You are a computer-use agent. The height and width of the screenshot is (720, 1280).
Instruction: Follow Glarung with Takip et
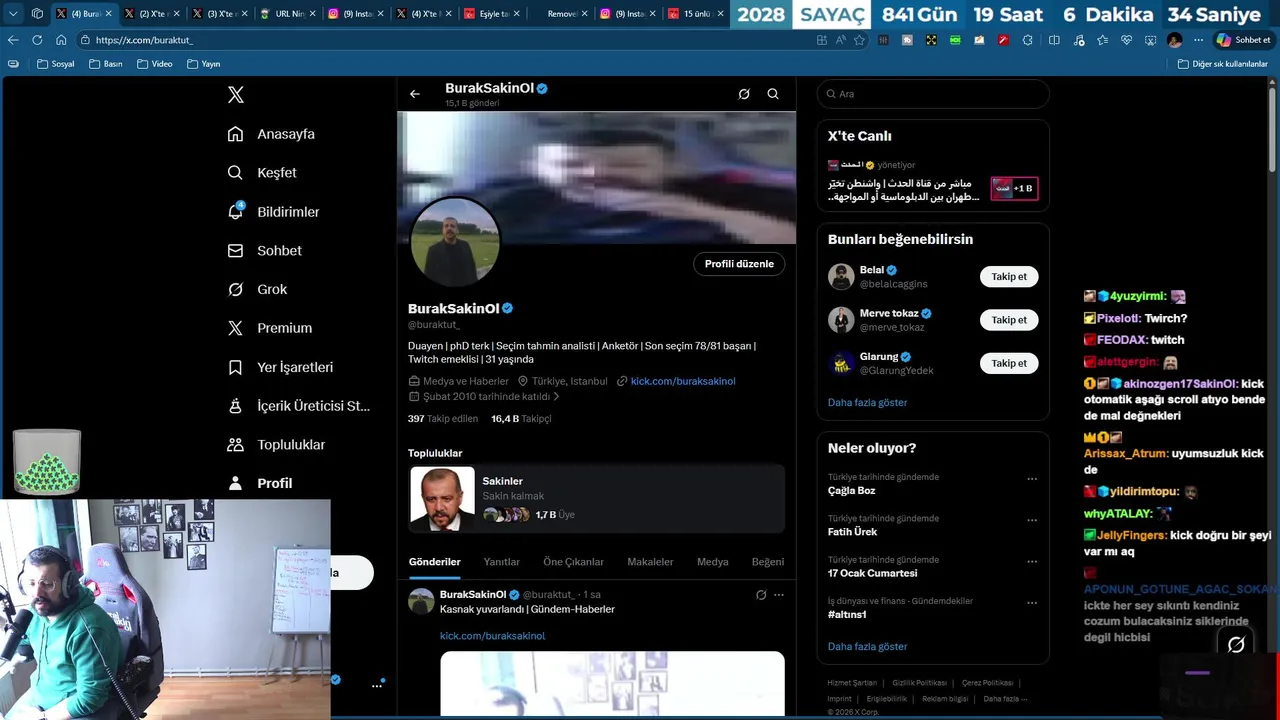[1009, 363]
